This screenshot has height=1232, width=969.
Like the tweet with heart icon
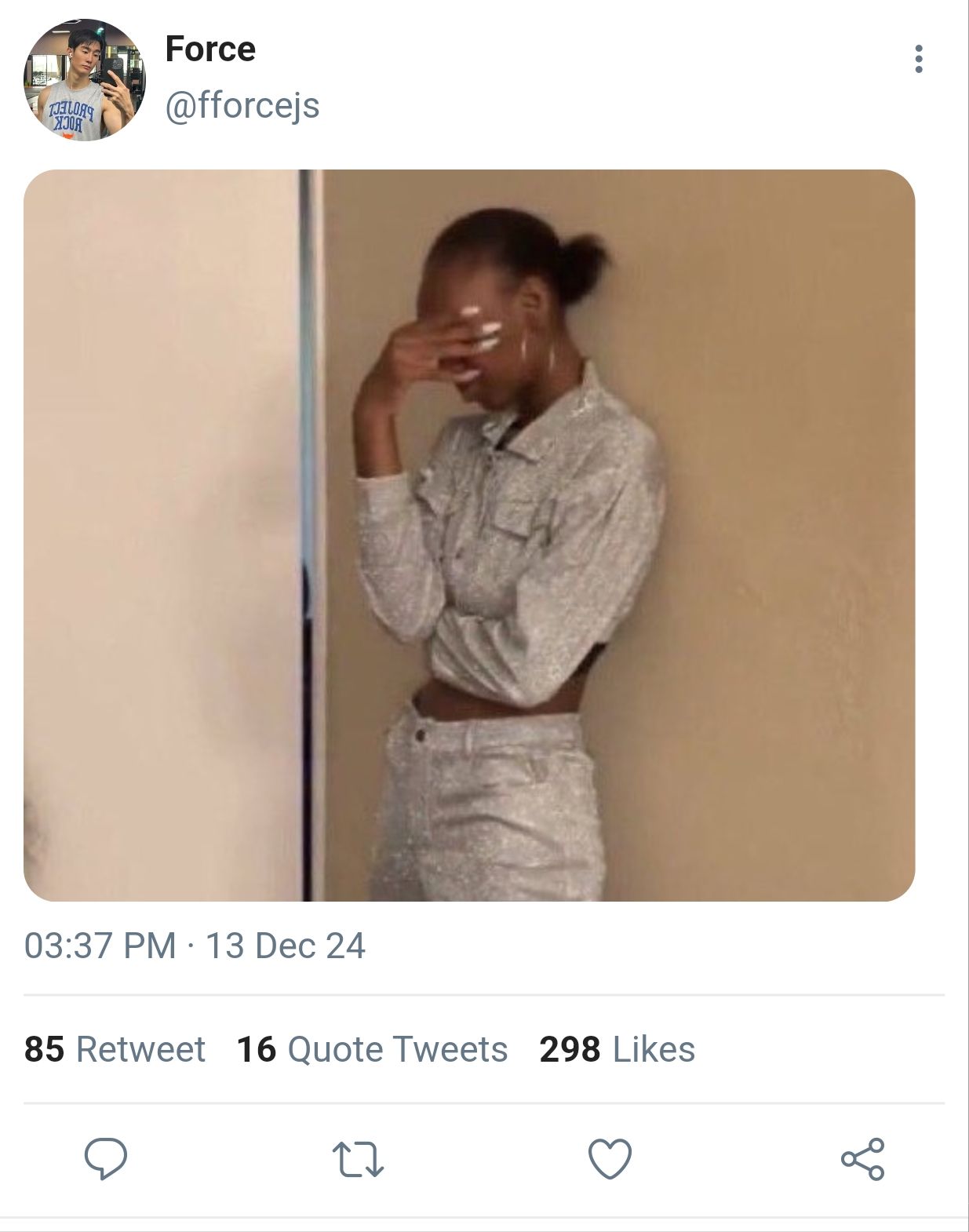coord(610,1159)
